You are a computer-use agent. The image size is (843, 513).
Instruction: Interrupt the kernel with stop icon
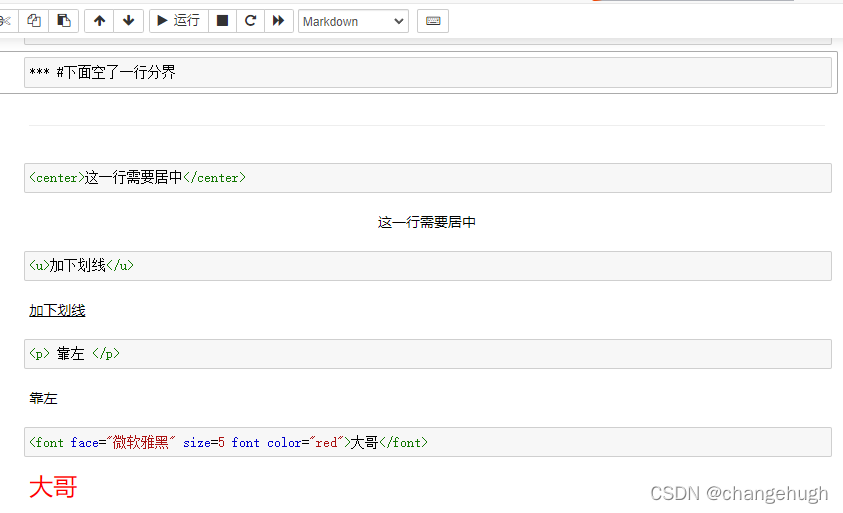(222, 21)
